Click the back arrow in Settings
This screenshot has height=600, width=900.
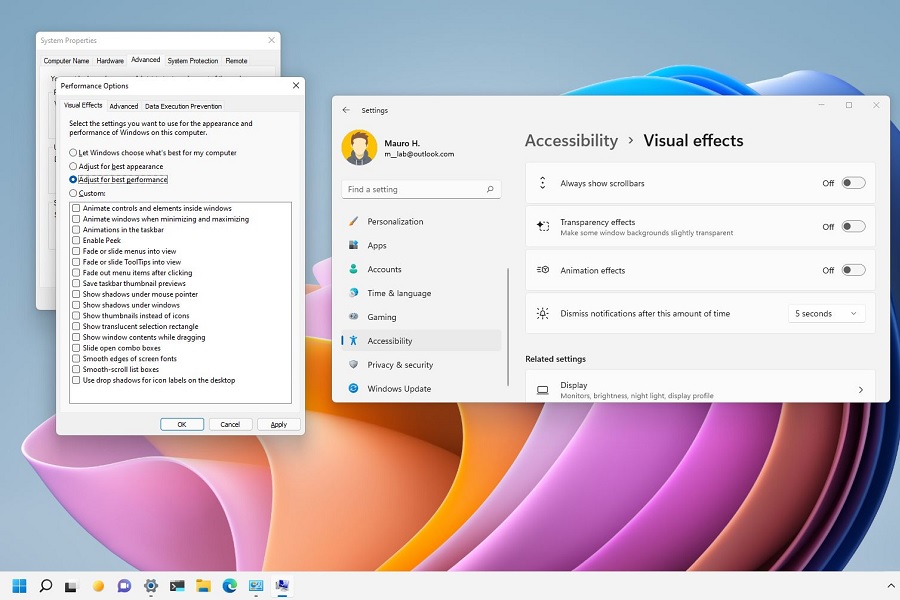point(346,110)
